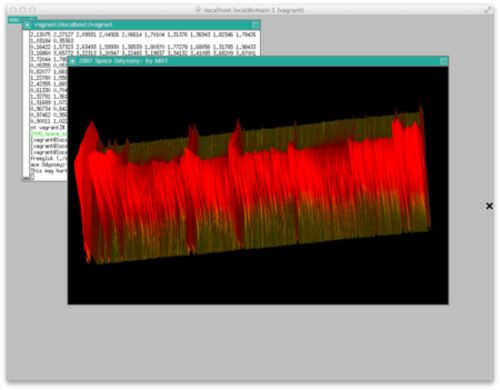Enter fullscreen via the VNC viewer arrows icon
500x390 pixels.
pyautogui.click(x=488, y=10)
